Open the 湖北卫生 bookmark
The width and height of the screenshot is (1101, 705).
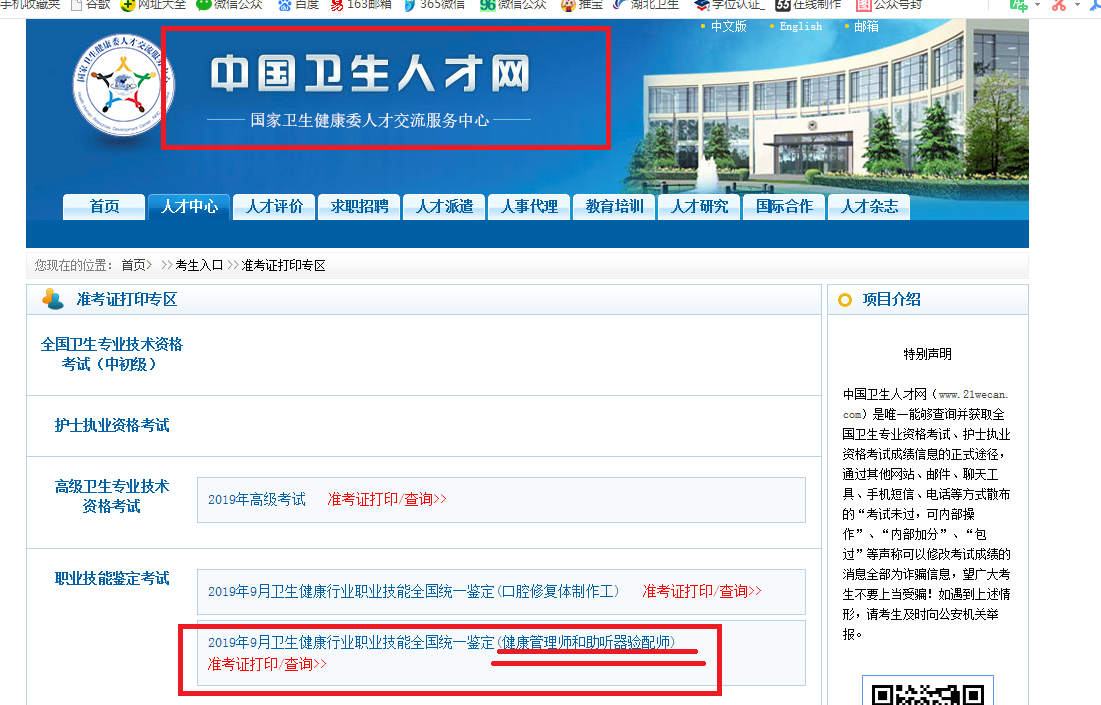point(647,5)
